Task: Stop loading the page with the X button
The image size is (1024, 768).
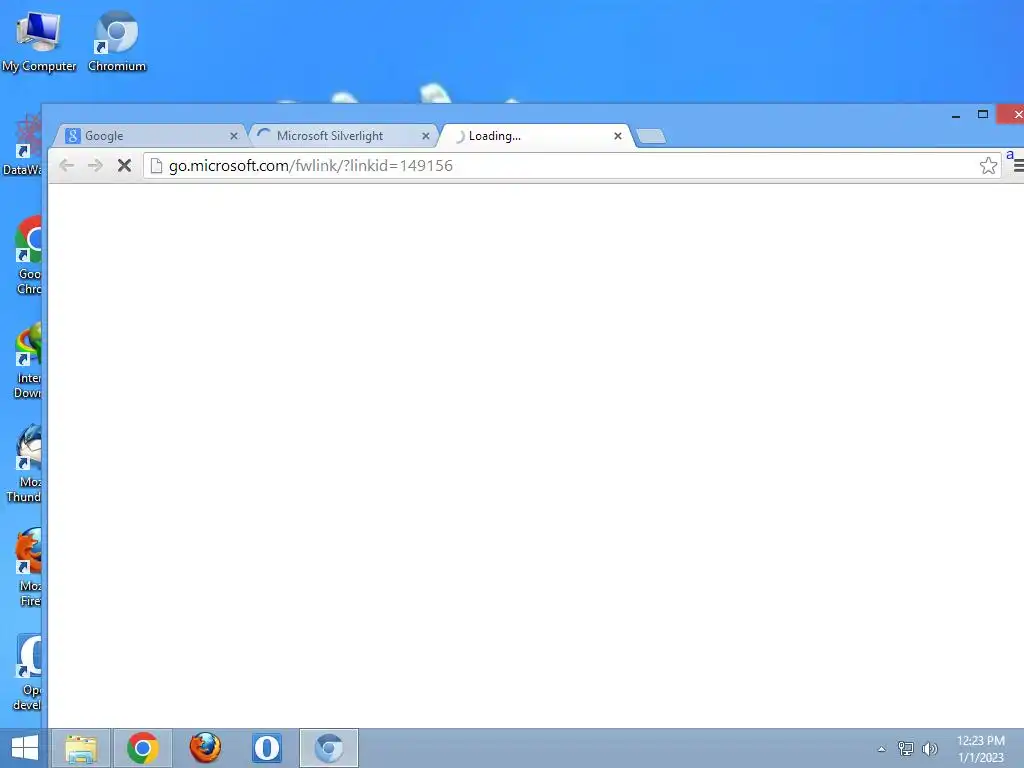Action: point(124,165)
